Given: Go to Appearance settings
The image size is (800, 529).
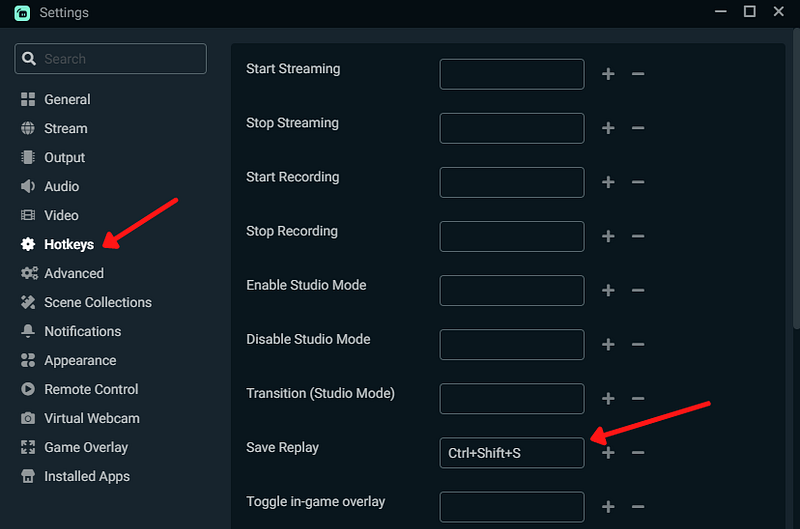Looking at the screenshot, I should click(80, 361).
